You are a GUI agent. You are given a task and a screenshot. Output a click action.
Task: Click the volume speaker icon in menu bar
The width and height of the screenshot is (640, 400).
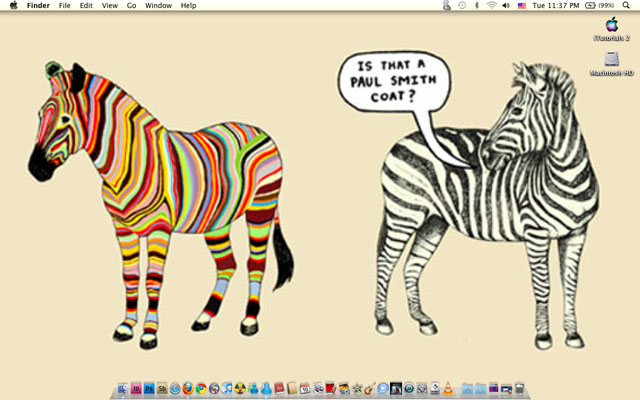click(506, 5)
